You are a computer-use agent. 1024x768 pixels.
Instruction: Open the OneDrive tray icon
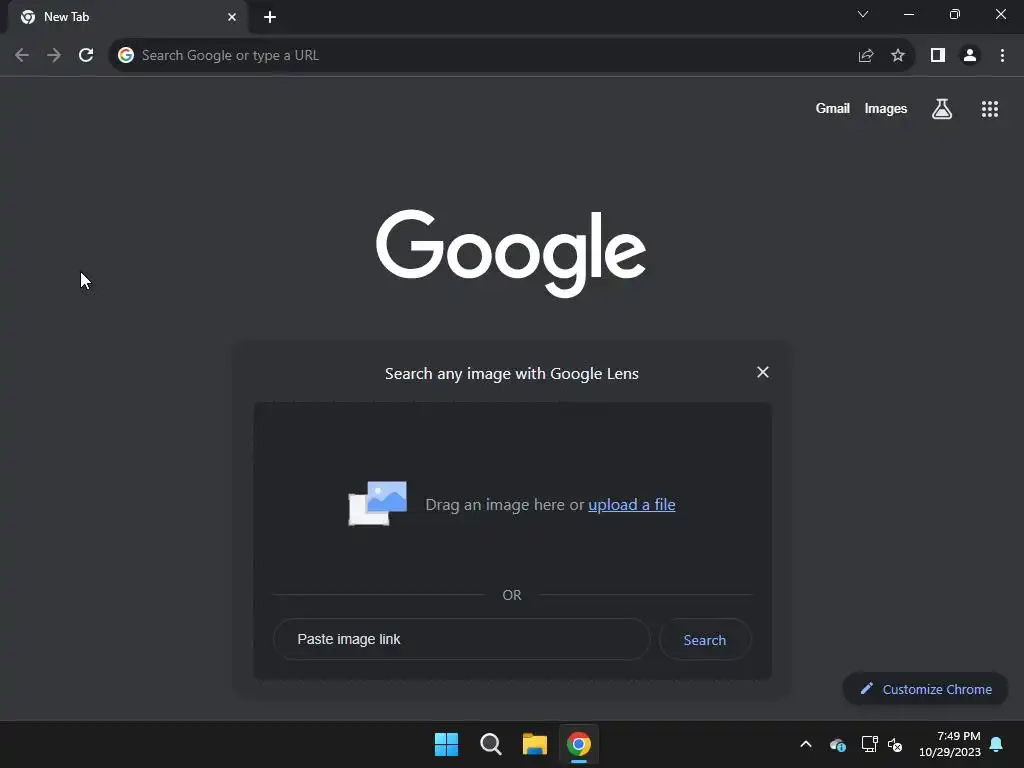838,744
